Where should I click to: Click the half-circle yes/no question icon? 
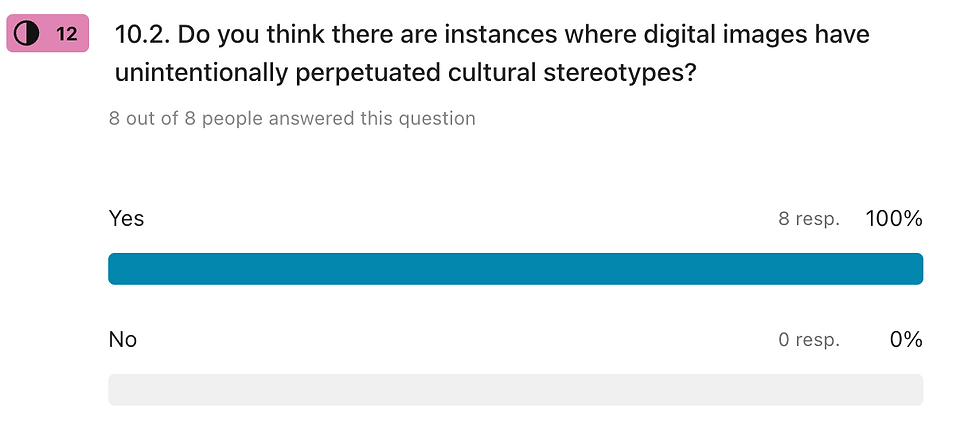coord(26,34)
